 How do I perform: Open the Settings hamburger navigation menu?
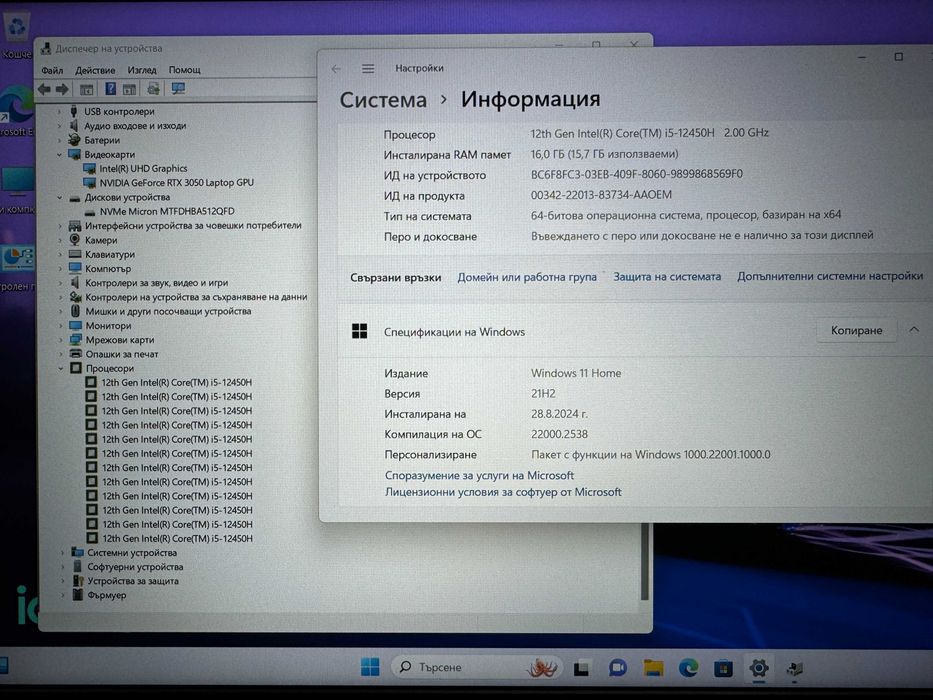click(x=368, y=68)
